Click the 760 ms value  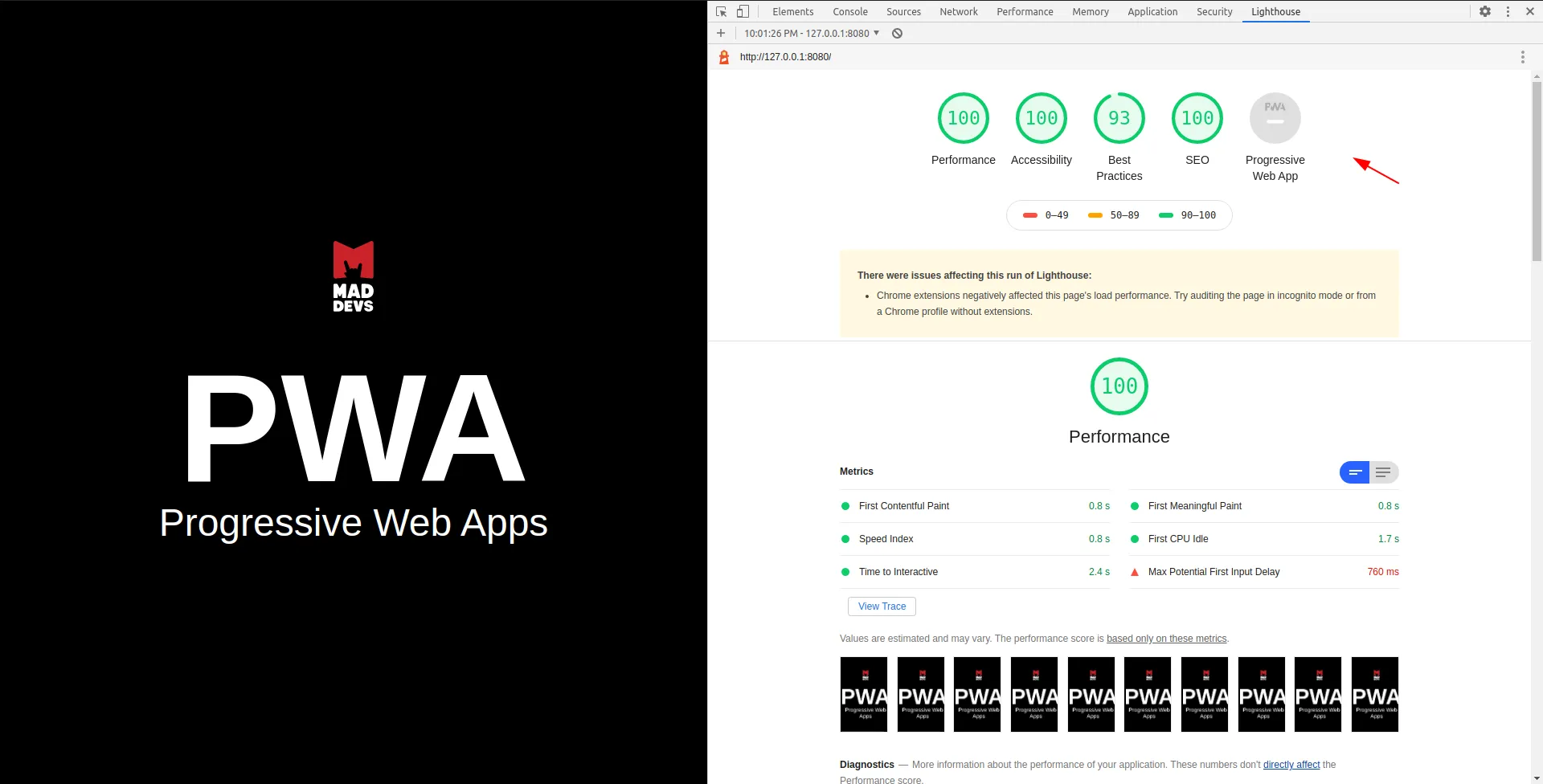1383,572
